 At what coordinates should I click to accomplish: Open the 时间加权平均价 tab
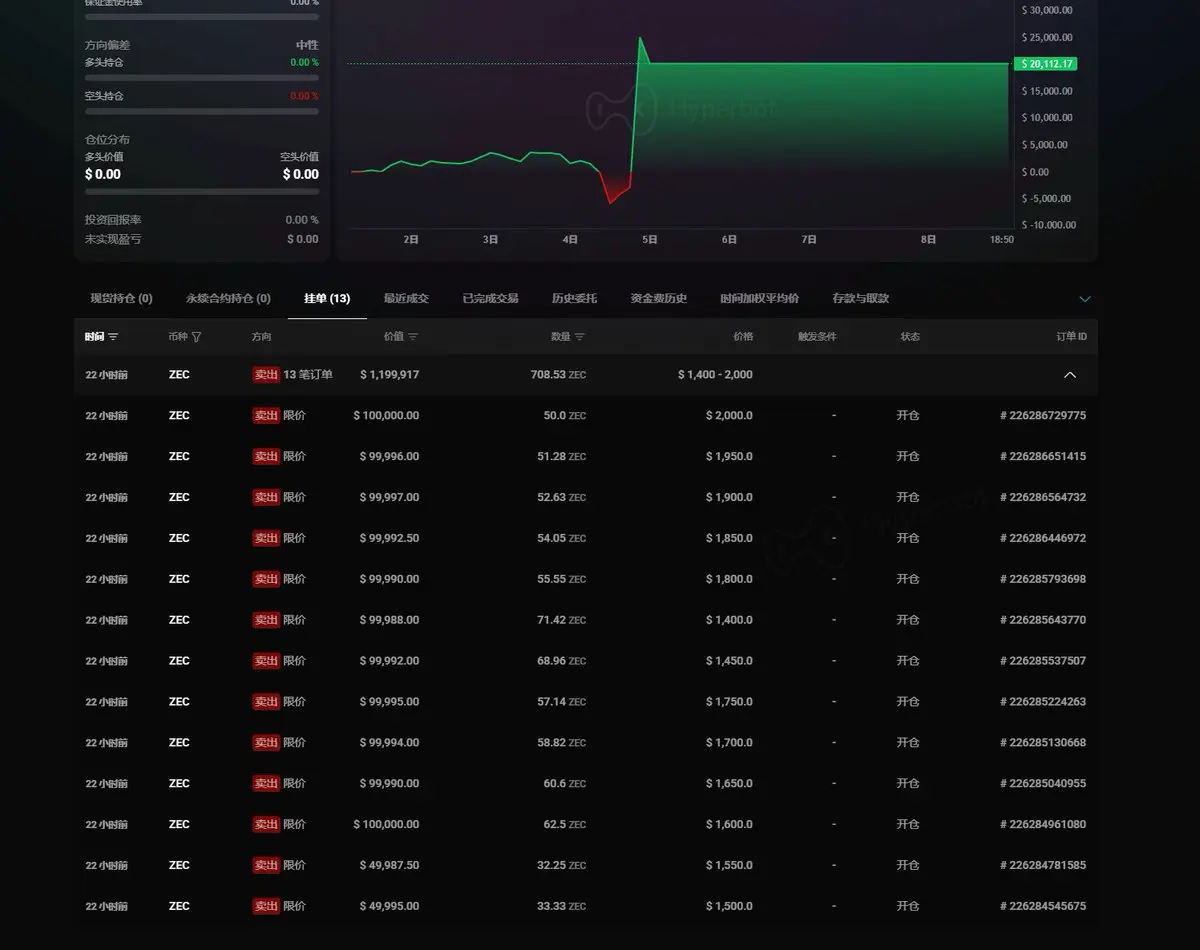[x=759, y=298]
